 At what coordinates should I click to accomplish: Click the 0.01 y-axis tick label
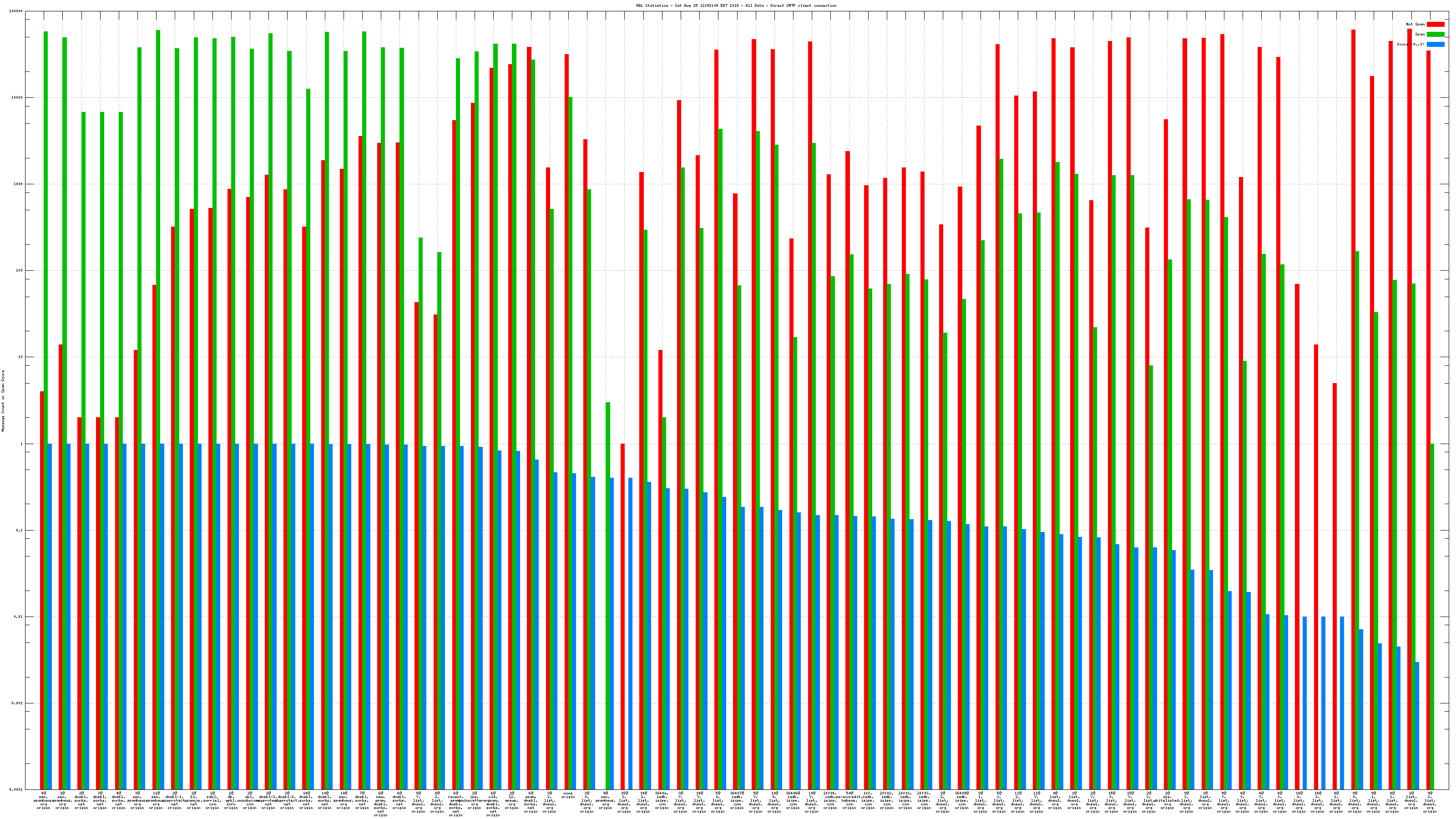point(19,617)
